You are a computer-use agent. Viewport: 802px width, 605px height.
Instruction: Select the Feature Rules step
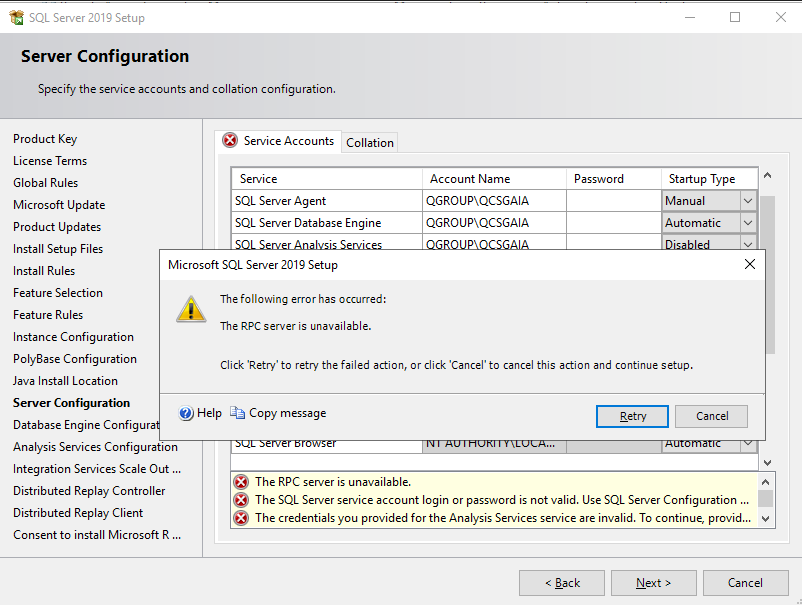click(x=48, y=315)
